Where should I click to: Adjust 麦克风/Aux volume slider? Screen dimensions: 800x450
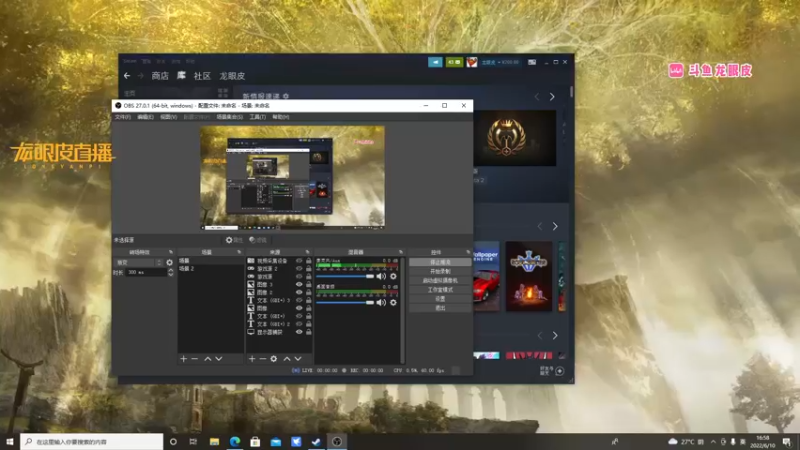(345, 276)
